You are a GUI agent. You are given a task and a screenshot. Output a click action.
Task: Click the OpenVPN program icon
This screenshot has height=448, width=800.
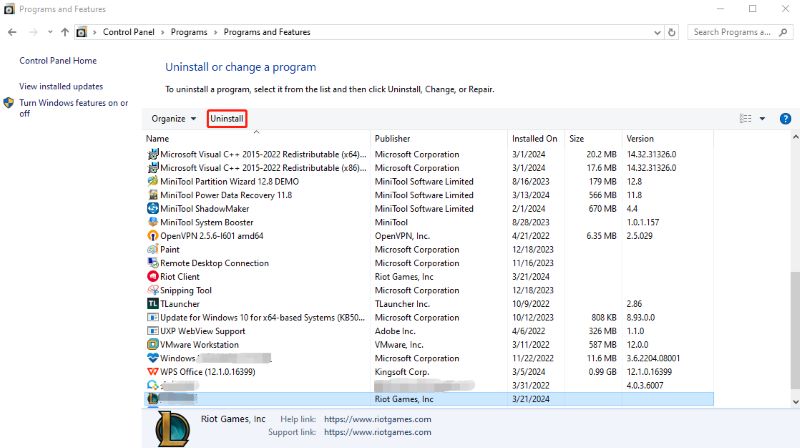pos(153,236)
